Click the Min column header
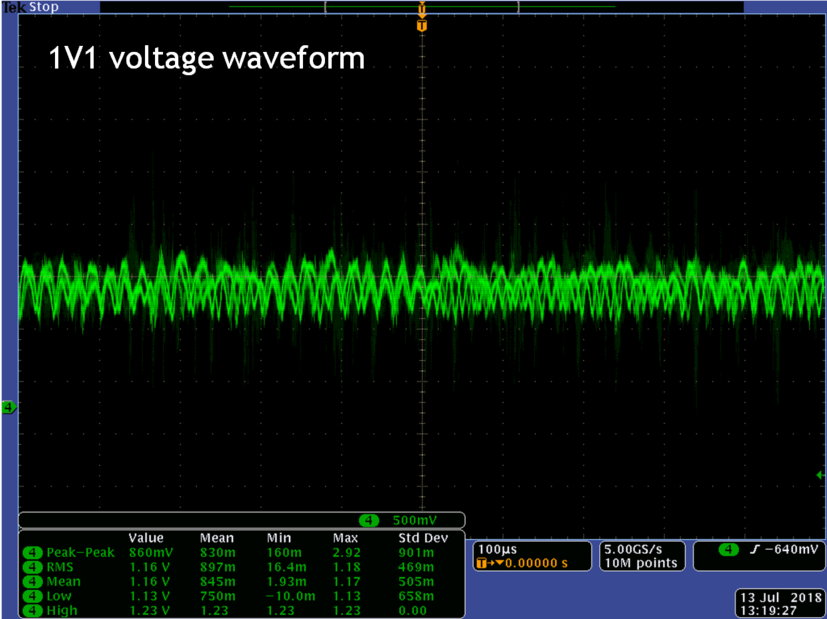Image resolution: width=827 pixels, height=619 pixels. click(279, 538)
